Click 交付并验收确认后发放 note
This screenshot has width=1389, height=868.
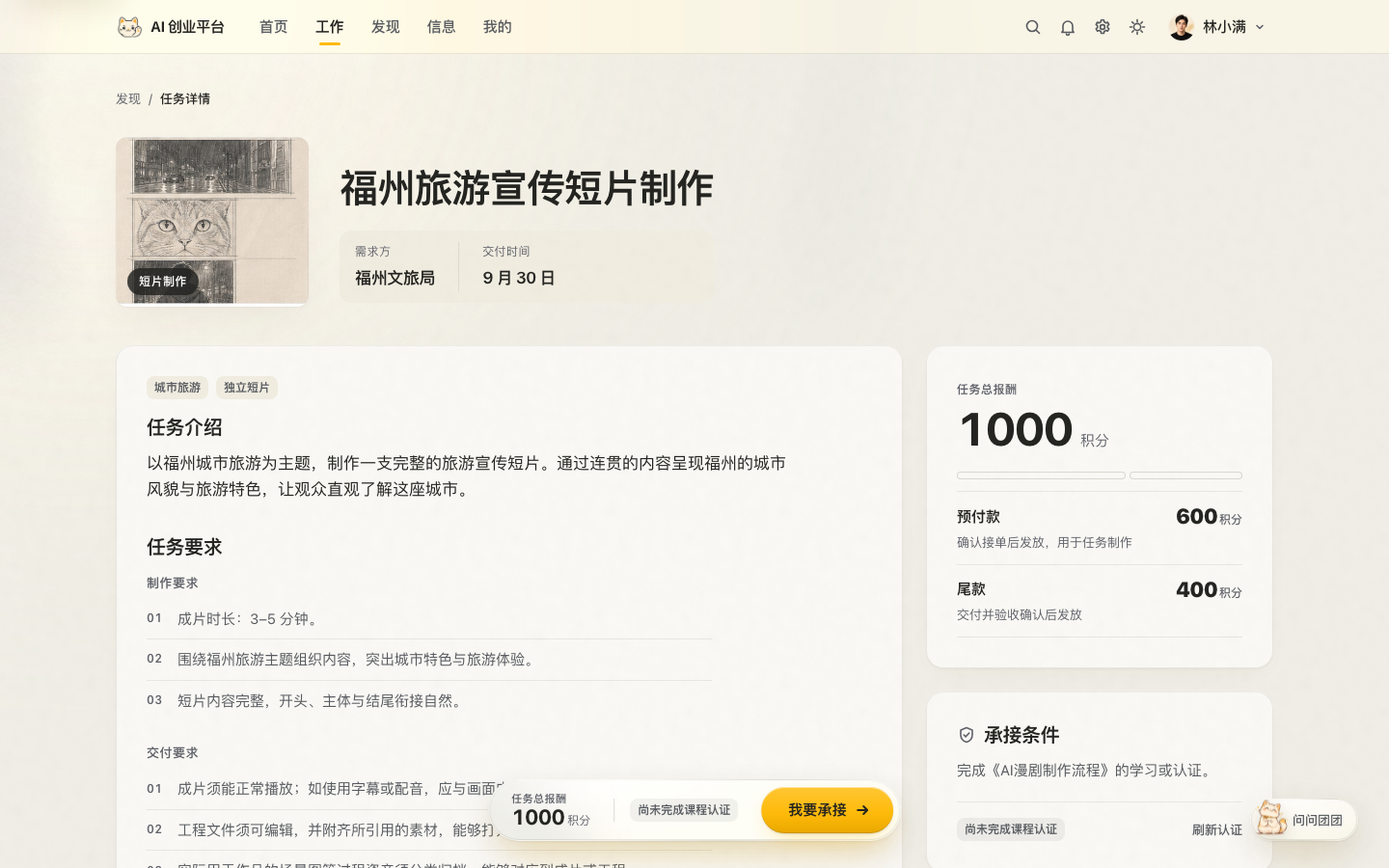coord(1020,614)
